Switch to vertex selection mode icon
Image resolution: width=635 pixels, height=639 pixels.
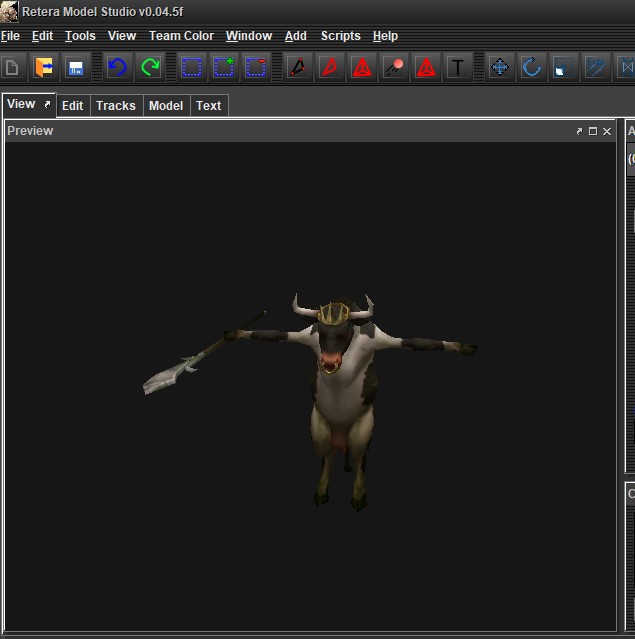[298, 67]
